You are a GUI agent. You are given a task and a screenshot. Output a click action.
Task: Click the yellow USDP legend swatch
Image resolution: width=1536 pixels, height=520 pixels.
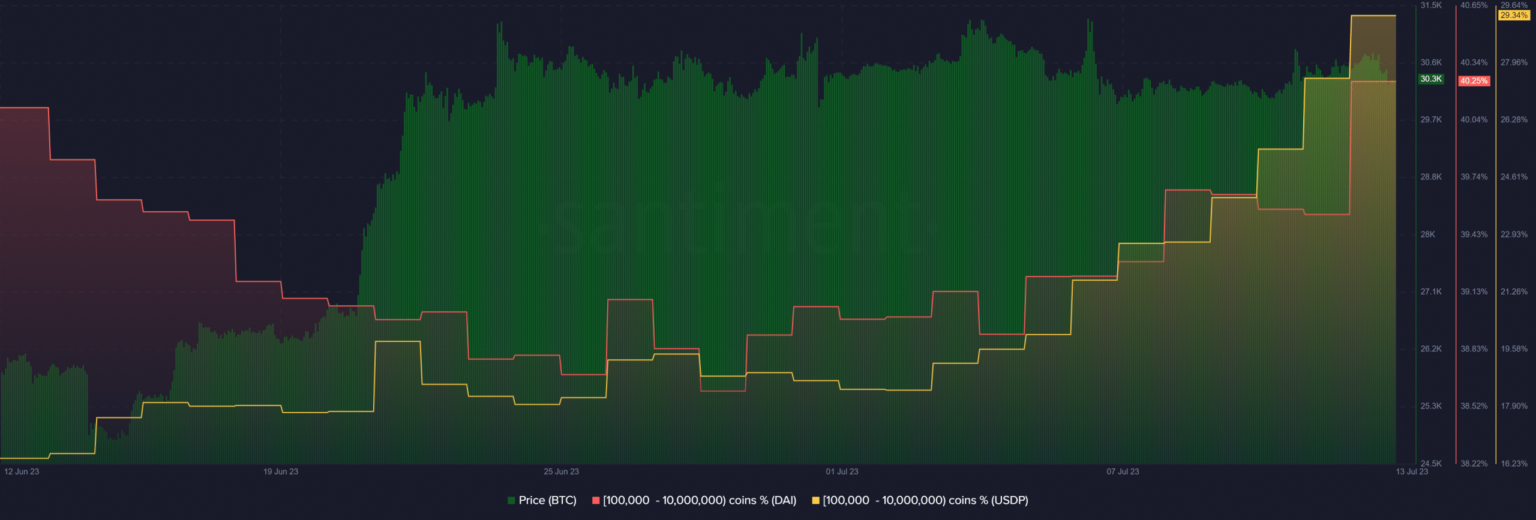click(x=816, y=500)
